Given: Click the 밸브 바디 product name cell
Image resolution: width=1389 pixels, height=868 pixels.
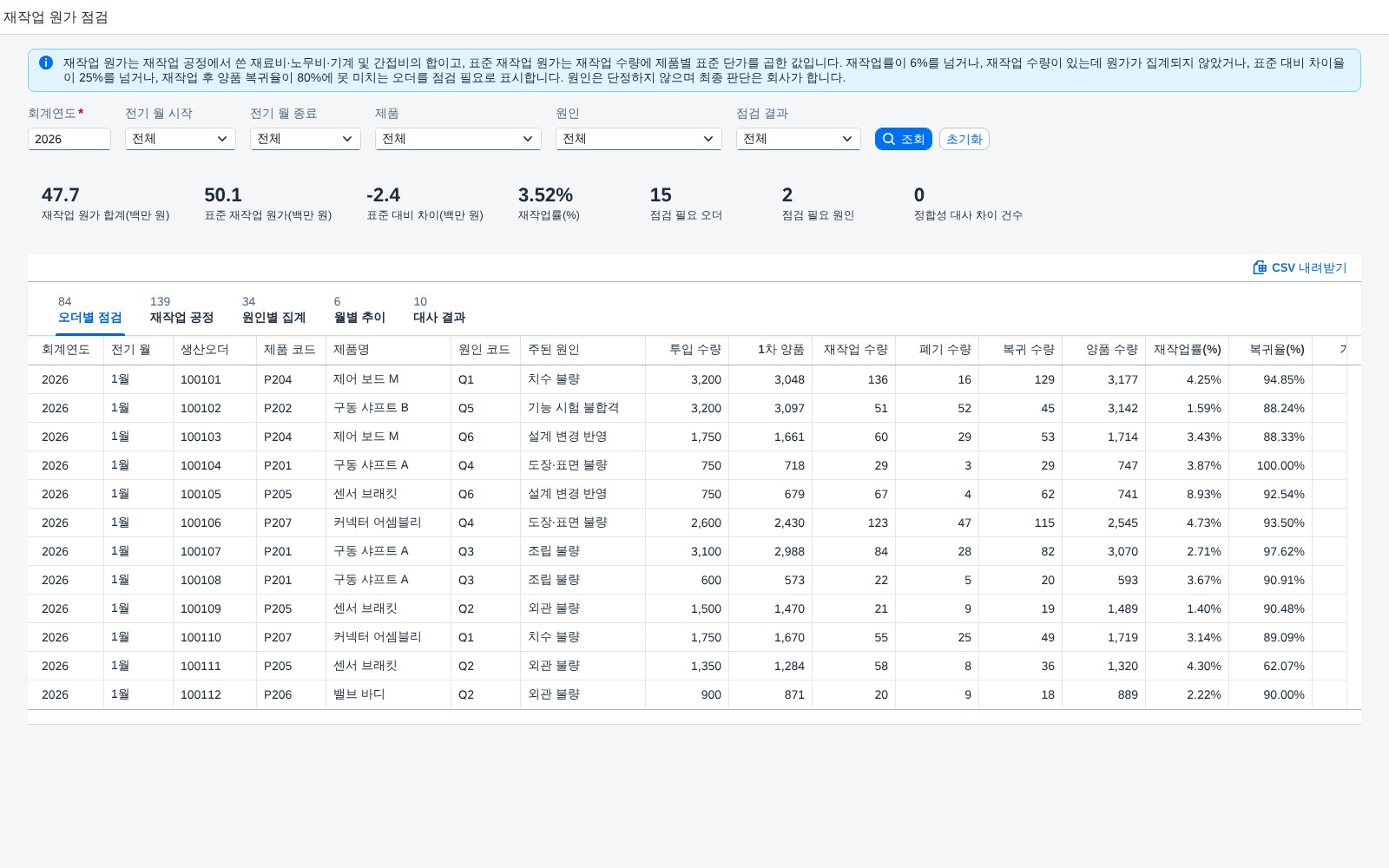Looking at the screenshot, I should [388, 694].
